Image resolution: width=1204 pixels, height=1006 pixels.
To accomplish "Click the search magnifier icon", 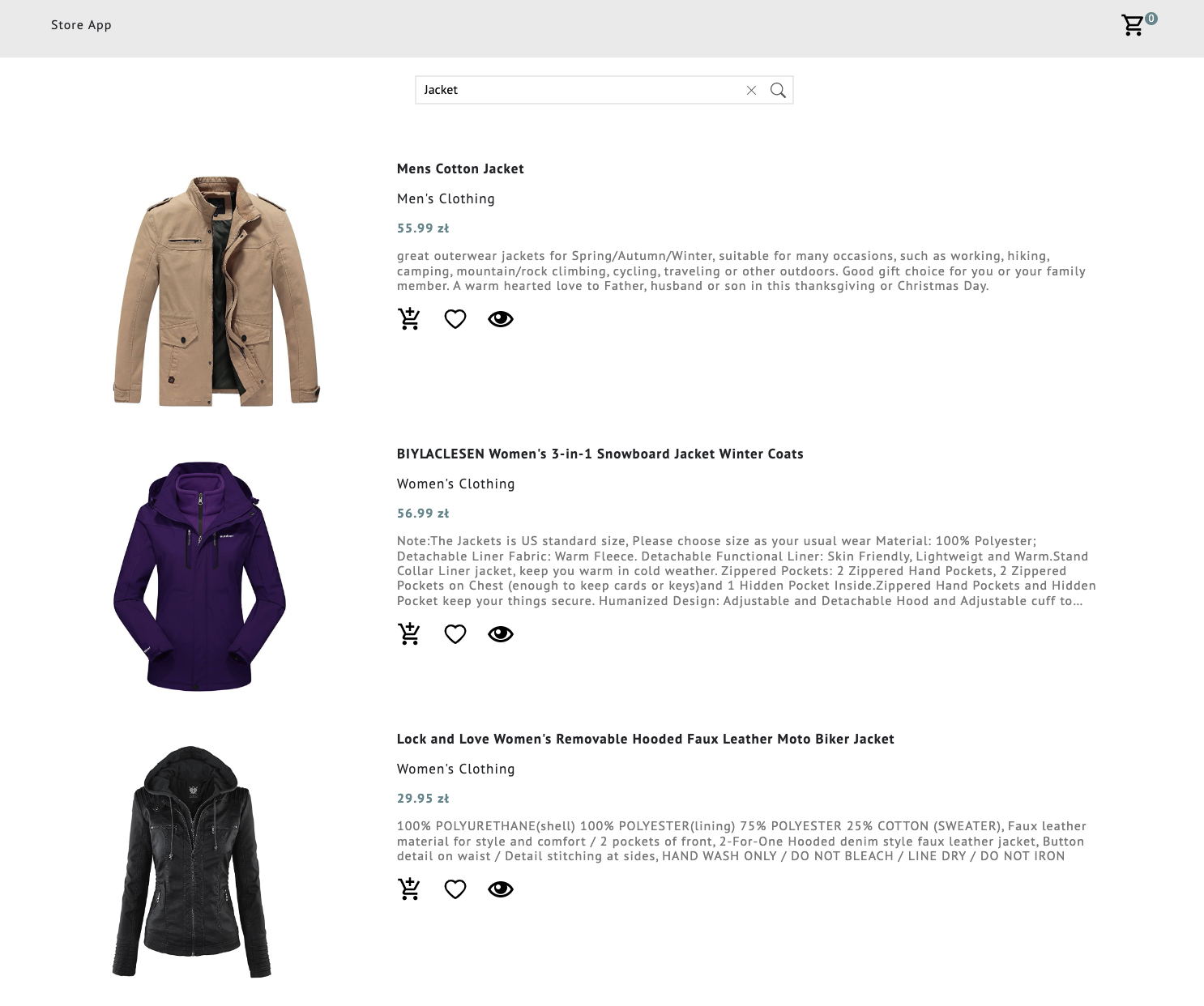I will tap(778, 90).
